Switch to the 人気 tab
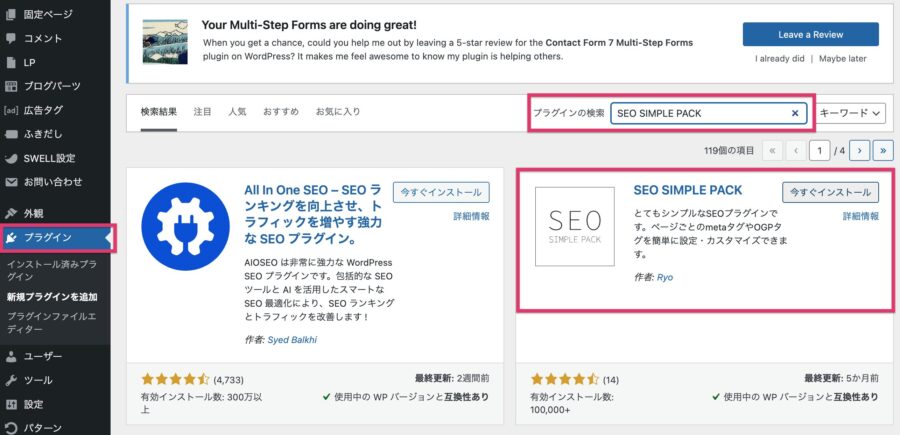 [x=237, y=112]
